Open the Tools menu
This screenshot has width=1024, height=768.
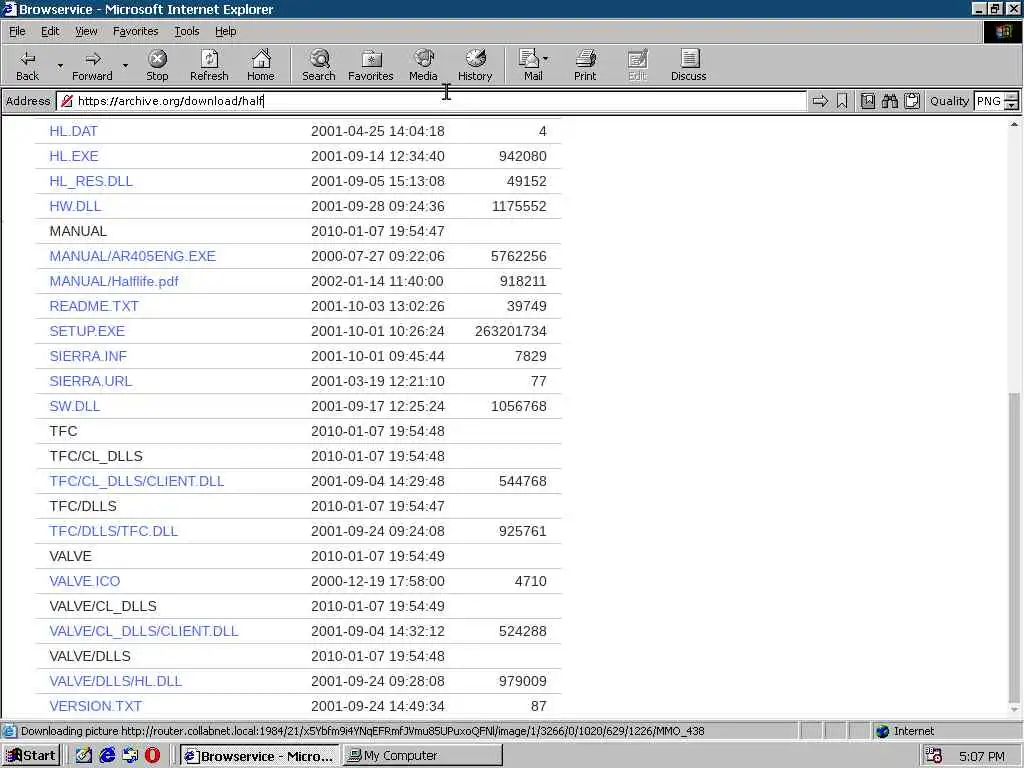(186, 31)
